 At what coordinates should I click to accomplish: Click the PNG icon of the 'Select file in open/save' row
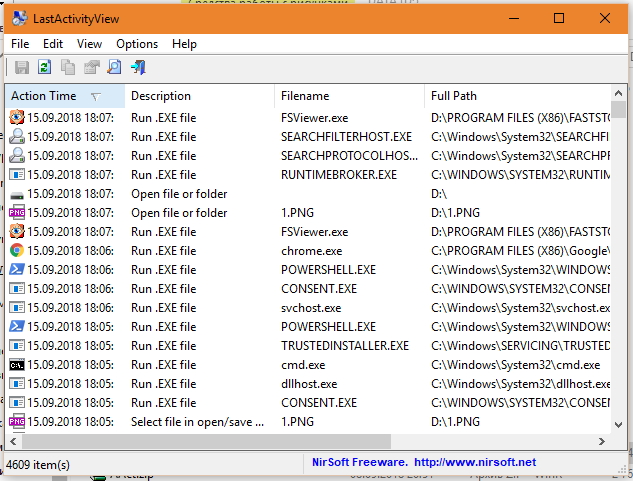tap(17, 422)
